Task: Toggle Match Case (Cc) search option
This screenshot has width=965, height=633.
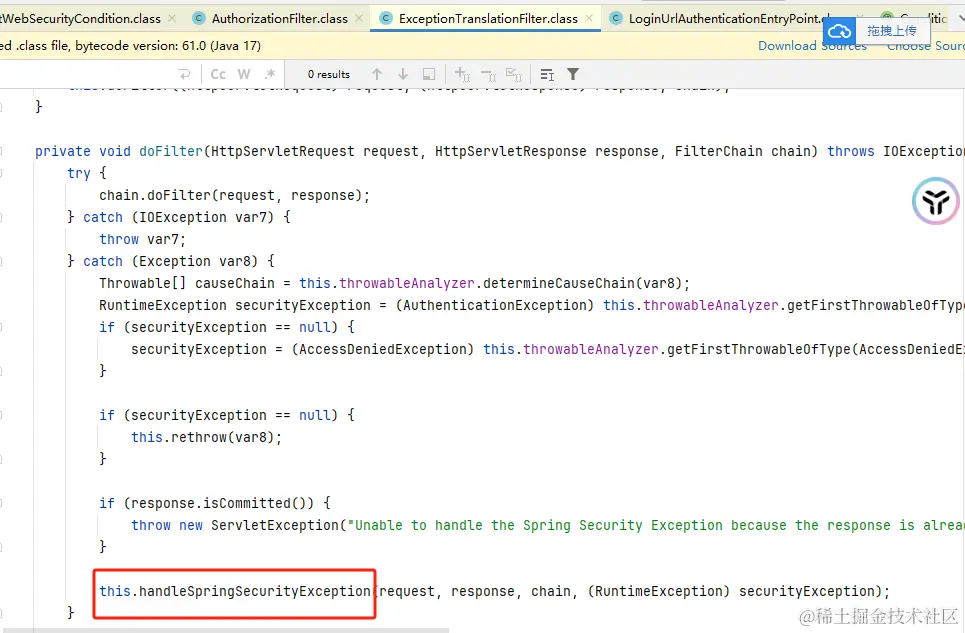Action: click(x=218, y=74)
